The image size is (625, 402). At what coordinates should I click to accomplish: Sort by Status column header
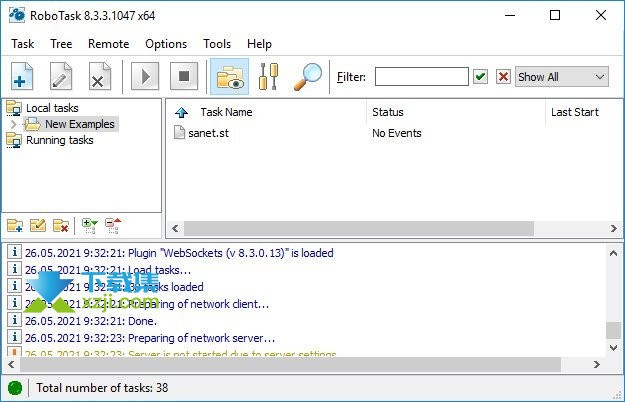point(387,112)
